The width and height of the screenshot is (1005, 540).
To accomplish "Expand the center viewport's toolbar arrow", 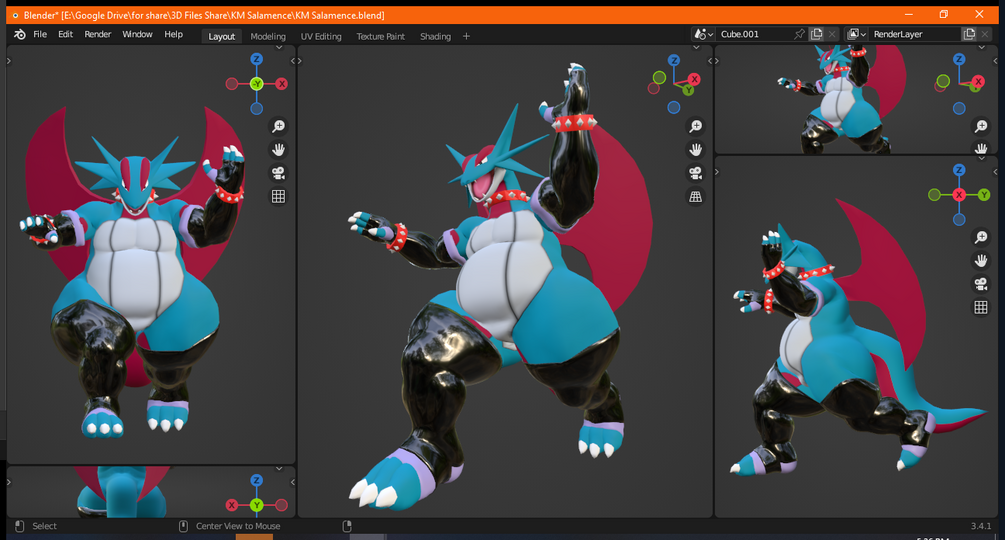I will (299, 61).
